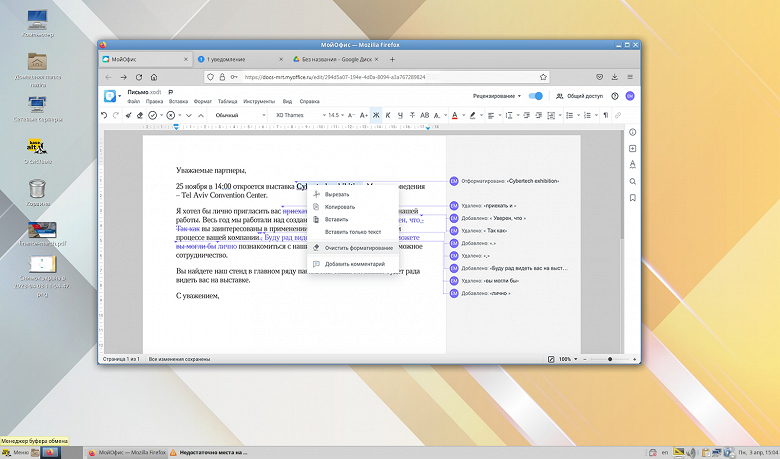Image resolution: width=780 pixels, height=459 pixels.
Task: Apply italic (К) formatting
Action: tap(390, 115)
